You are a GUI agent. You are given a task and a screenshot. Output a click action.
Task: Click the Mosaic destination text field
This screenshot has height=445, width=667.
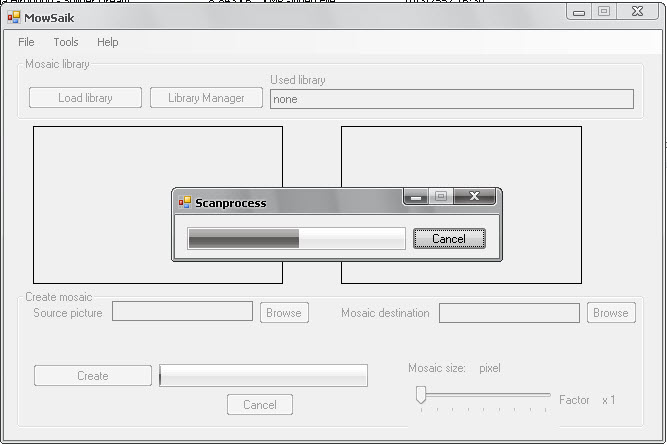pos(509,313)
